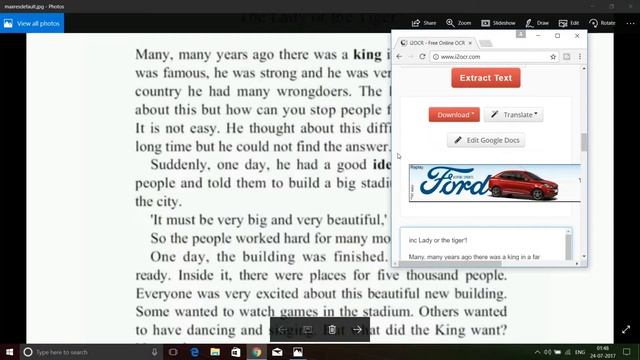Viewport: 640px width, 360px height.
Task: Click the output text box scrollbar
Action: point(568,247)
